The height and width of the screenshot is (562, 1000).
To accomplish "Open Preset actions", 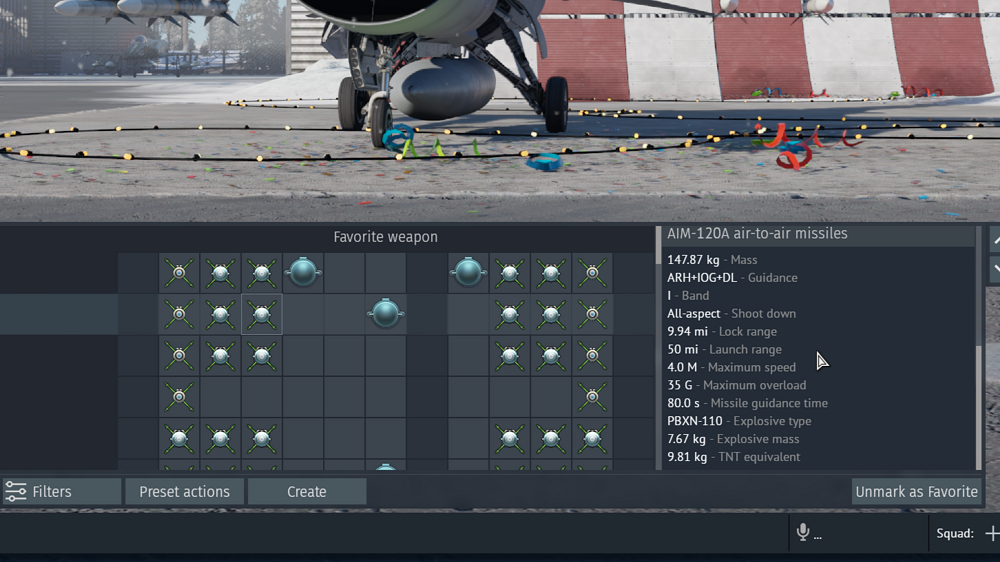I will click(184, 491).
